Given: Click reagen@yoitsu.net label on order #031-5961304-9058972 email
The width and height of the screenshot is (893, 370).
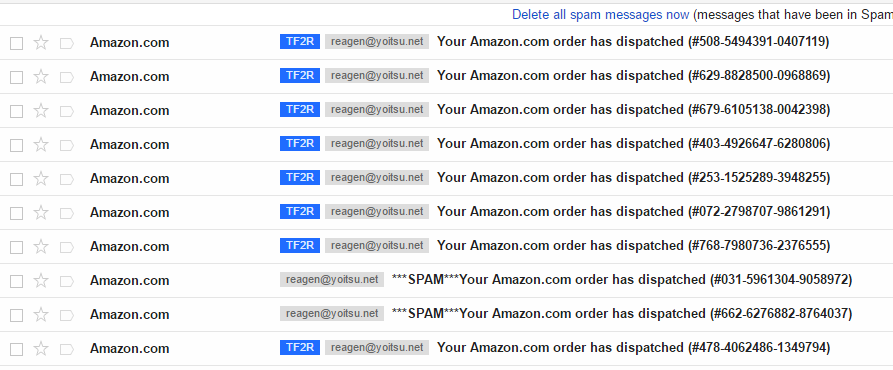Looking at the screenshot, I should coord(332,279).
